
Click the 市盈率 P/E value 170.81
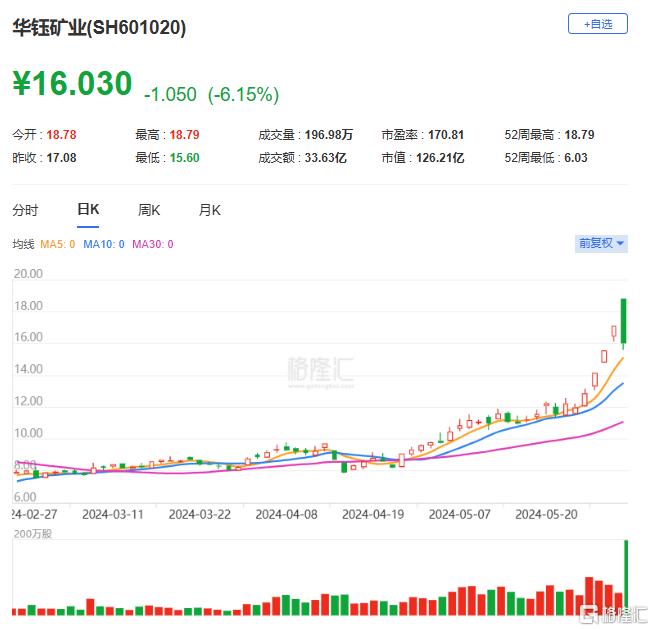(x=446, y=135)
